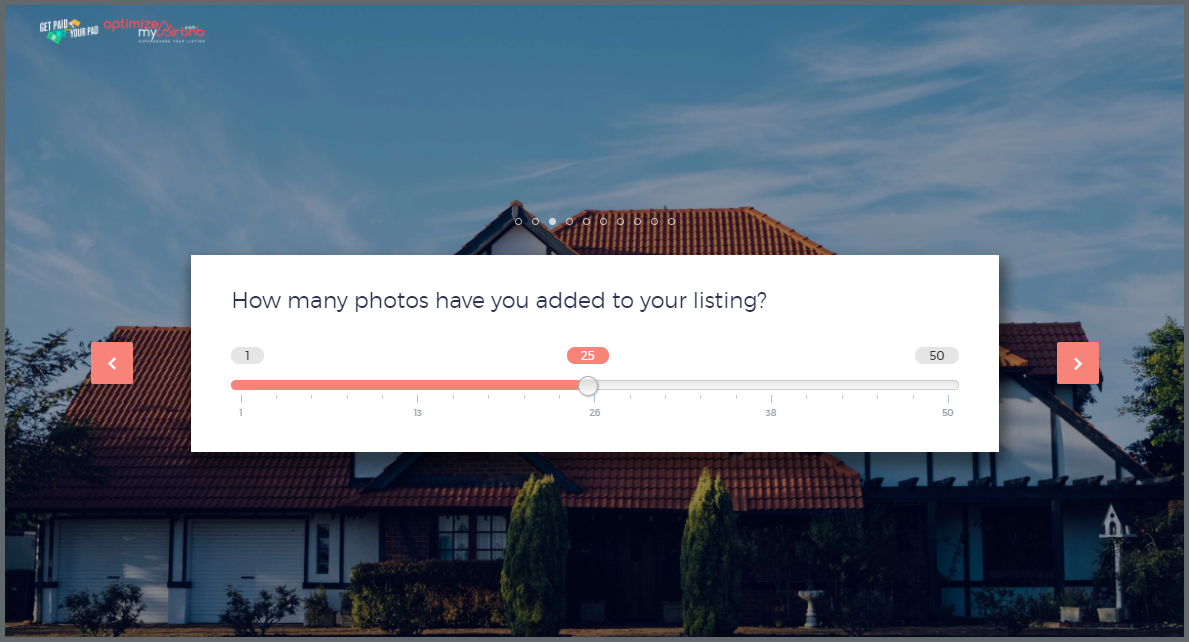Click the current value bubble 25
The width and height of the screenshot is (1189, 642).
pos(588,355)
